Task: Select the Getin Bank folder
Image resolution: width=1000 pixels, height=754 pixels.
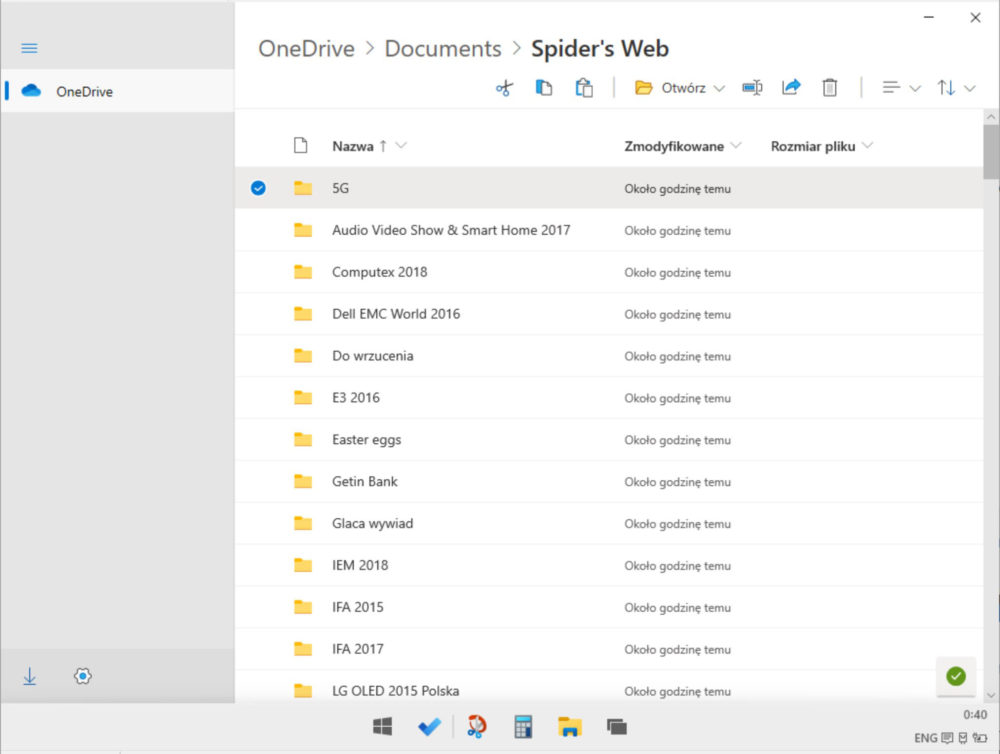Action: coord(365,482)
